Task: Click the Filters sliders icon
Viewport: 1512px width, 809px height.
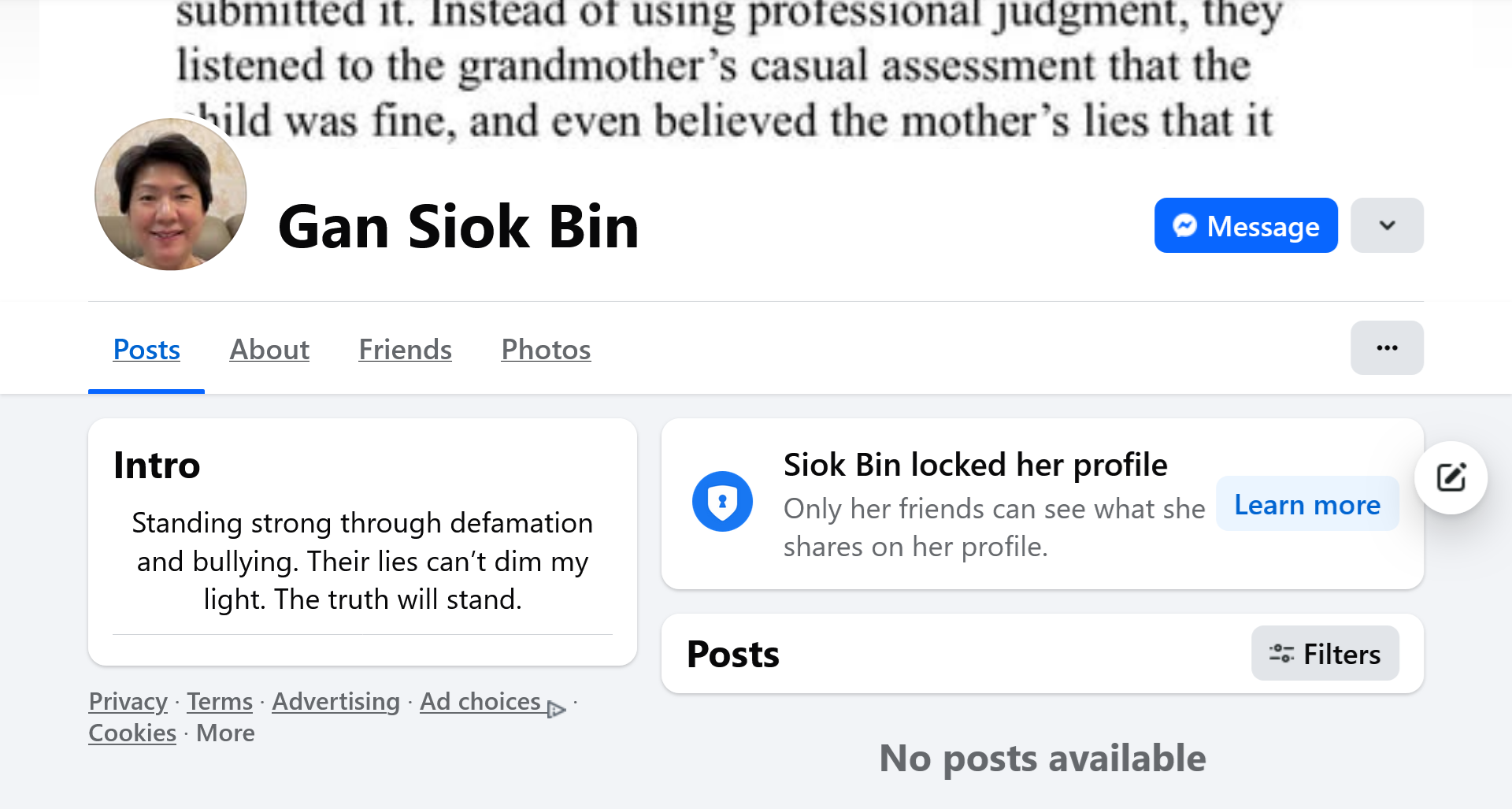Action: point(1281,654)
